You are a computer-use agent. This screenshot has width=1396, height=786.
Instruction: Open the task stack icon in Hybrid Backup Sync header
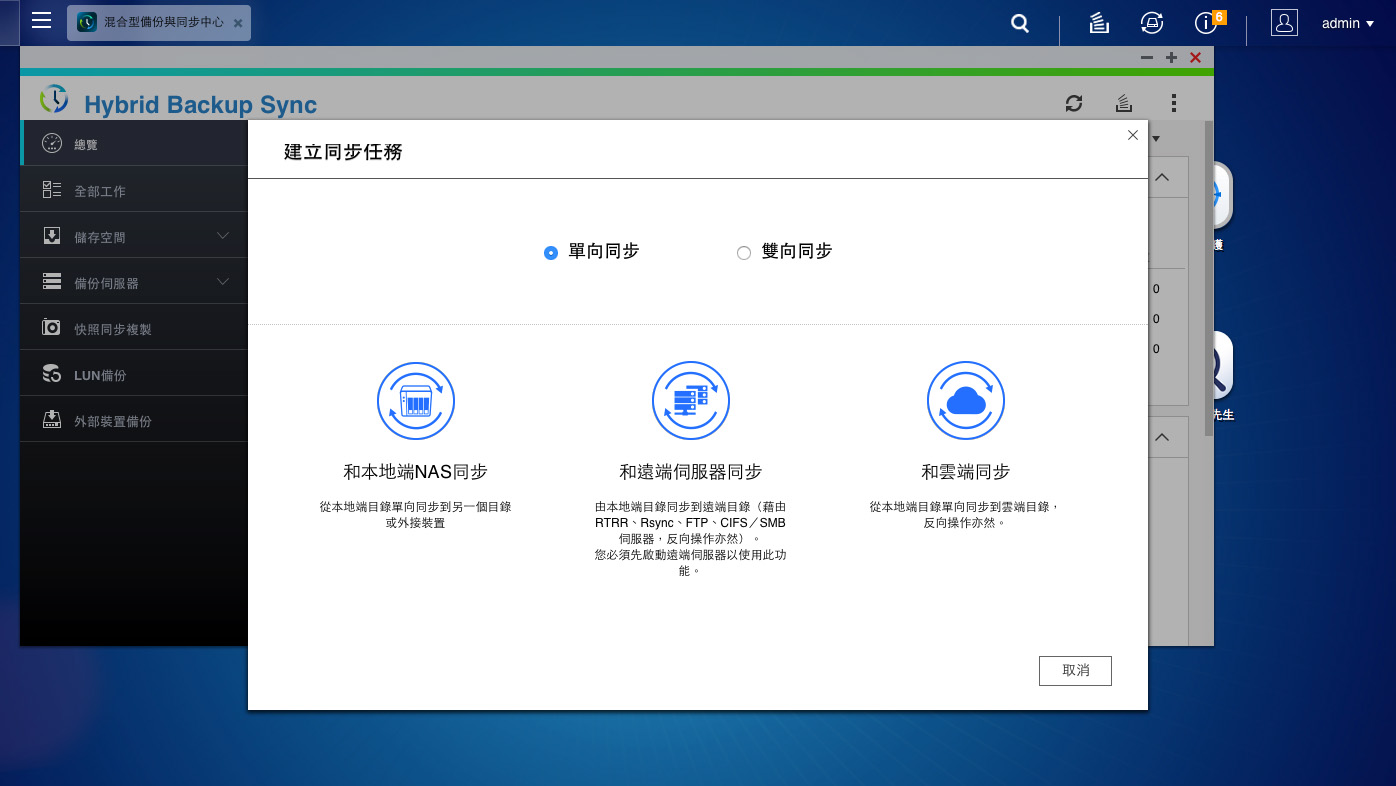click(1124, 103)
